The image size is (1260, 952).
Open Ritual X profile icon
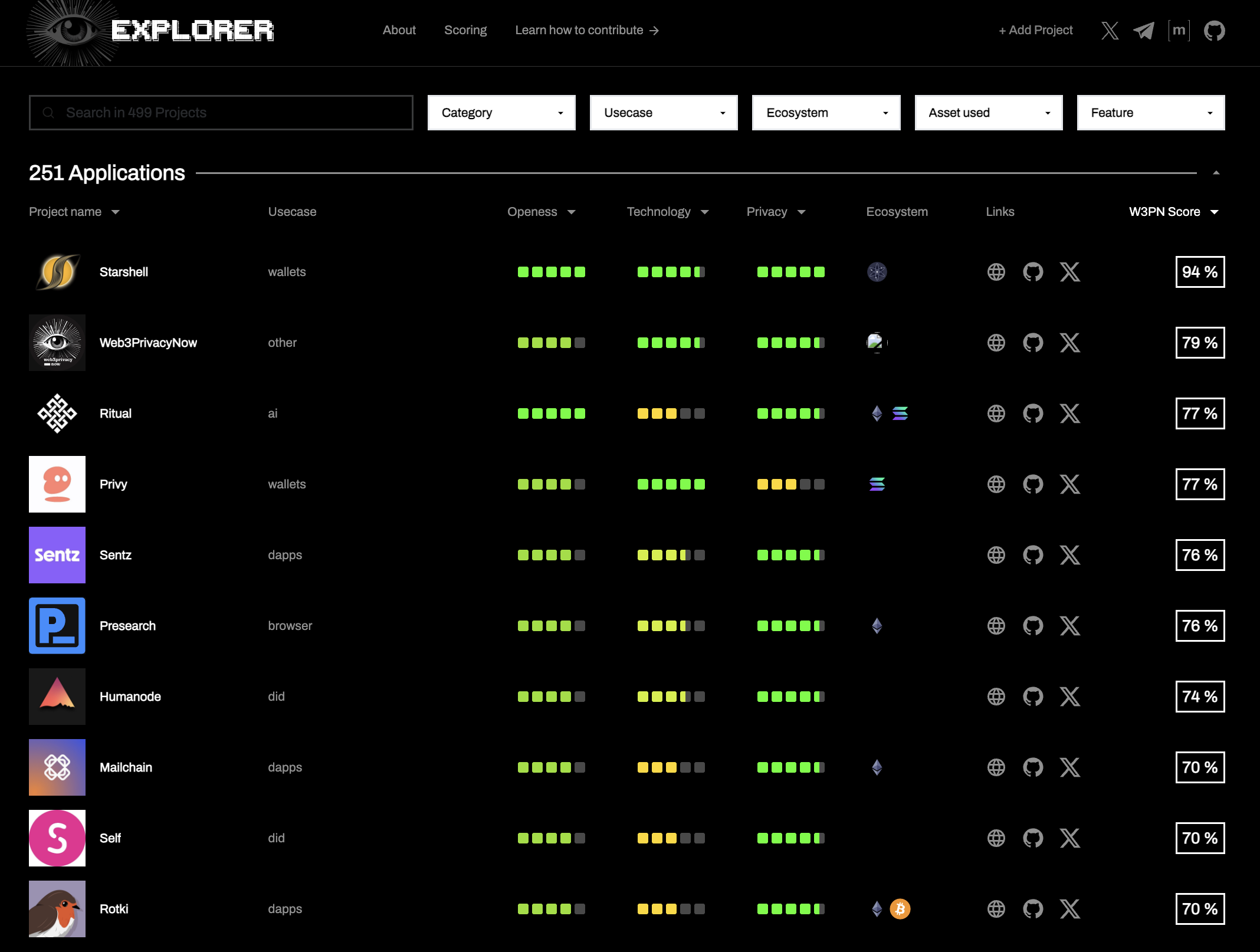point(1070,413)
